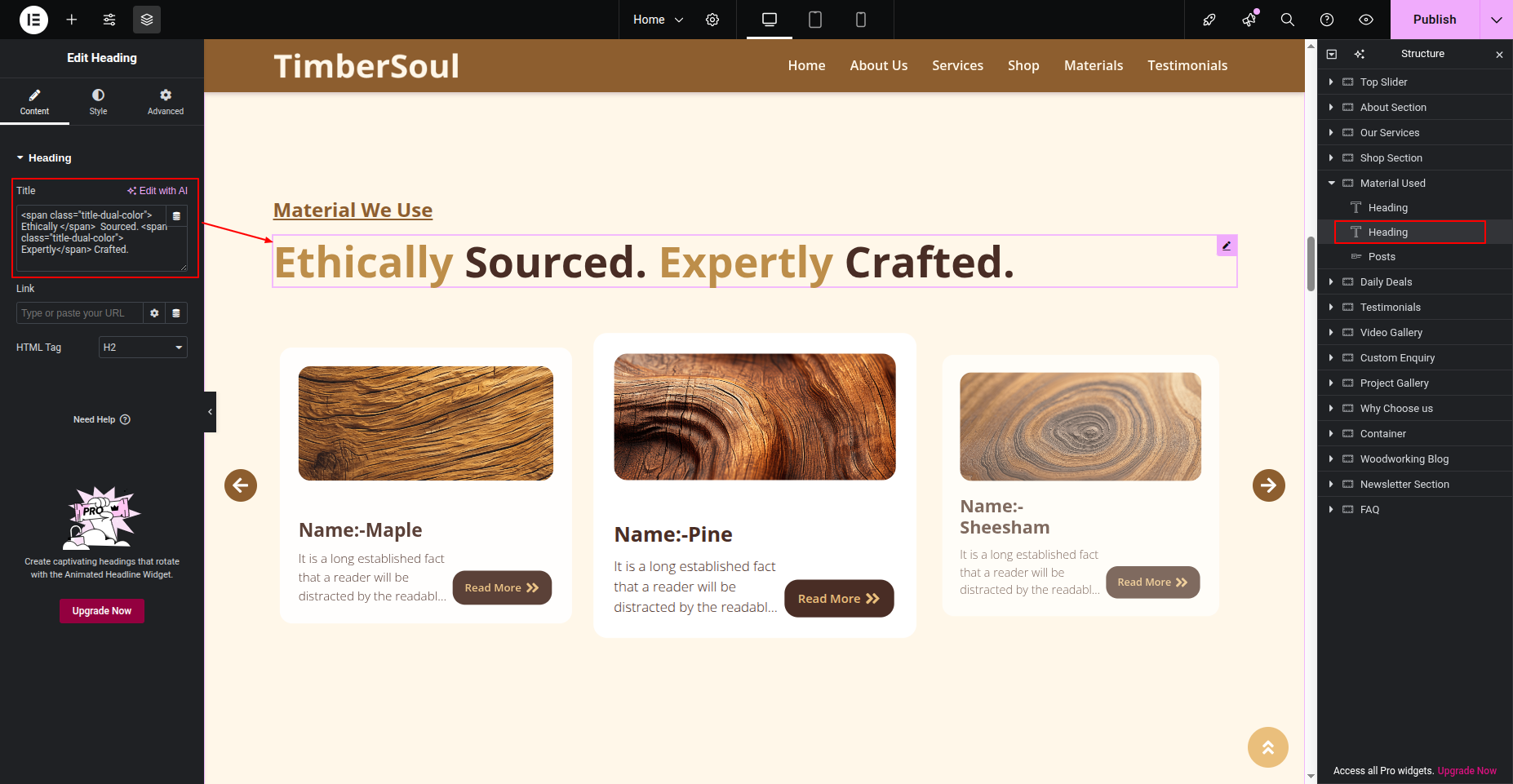1513x784 pixels.
Task: Open the Finder search icon
Action: point(1288,20)
